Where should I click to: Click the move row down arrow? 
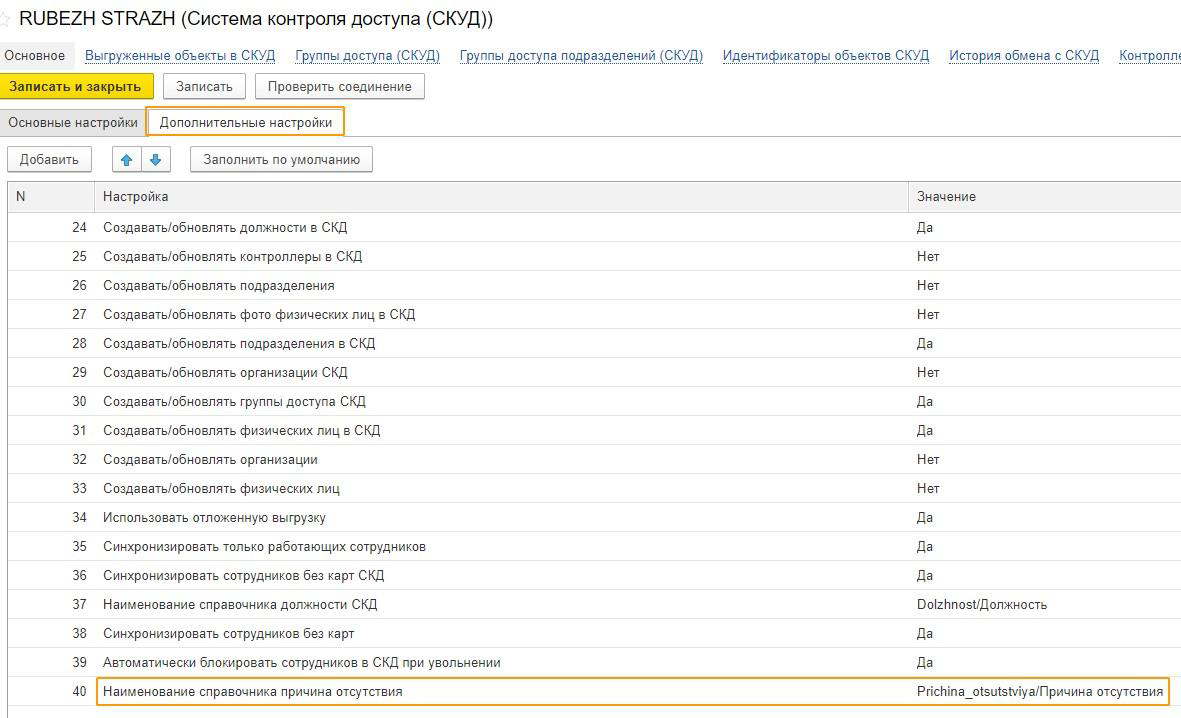[x=156, y=159]
